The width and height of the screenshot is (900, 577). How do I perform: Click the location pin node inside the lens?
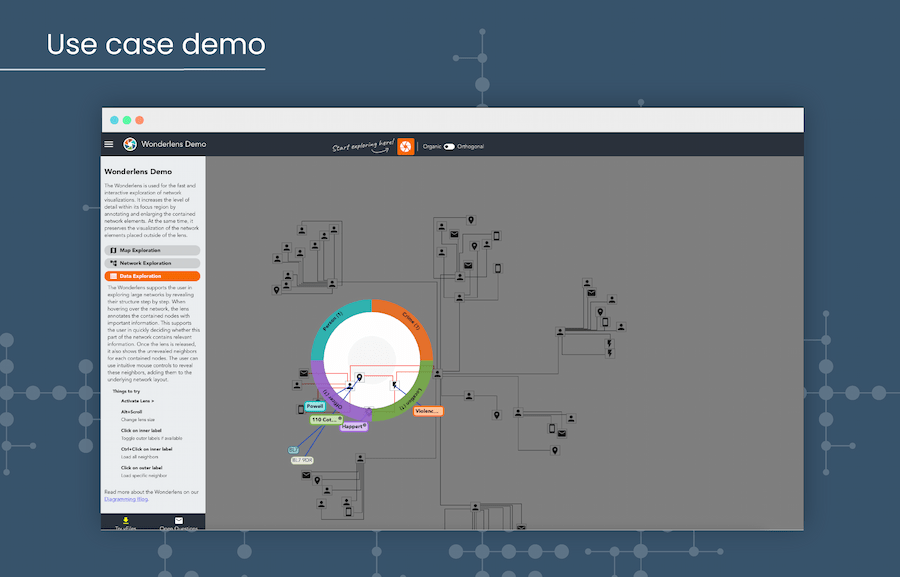tap(360, 378)
